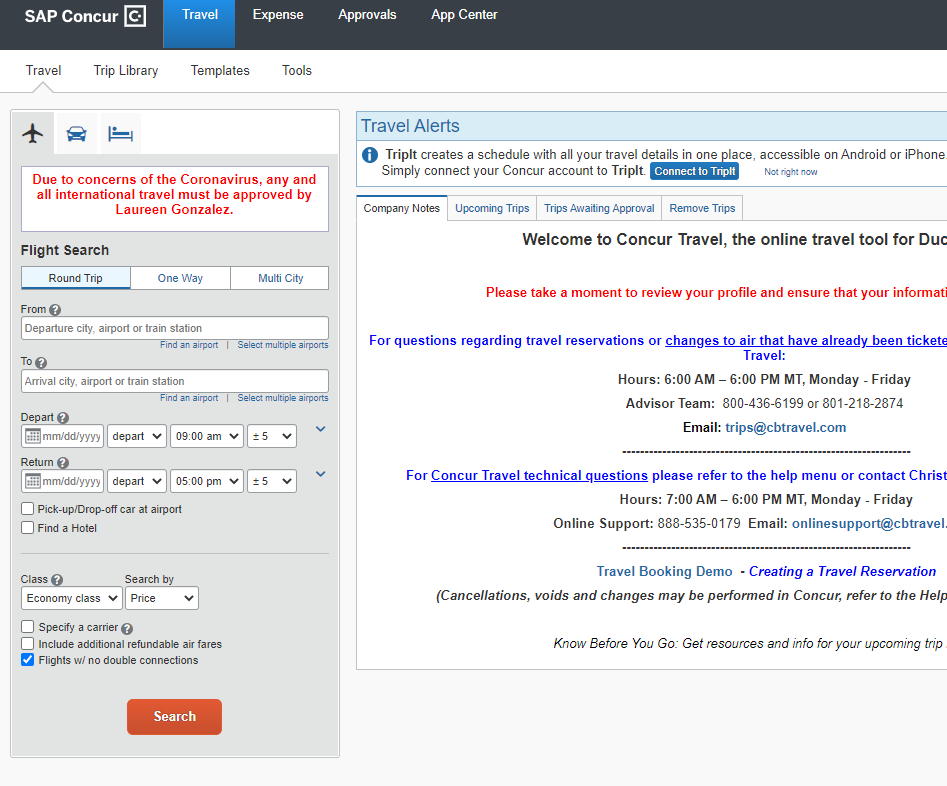The width and height of the screenshot is (947, 786).
Task: Click the Depart date mm/dd/yyyy field
Action: (71, 436)
